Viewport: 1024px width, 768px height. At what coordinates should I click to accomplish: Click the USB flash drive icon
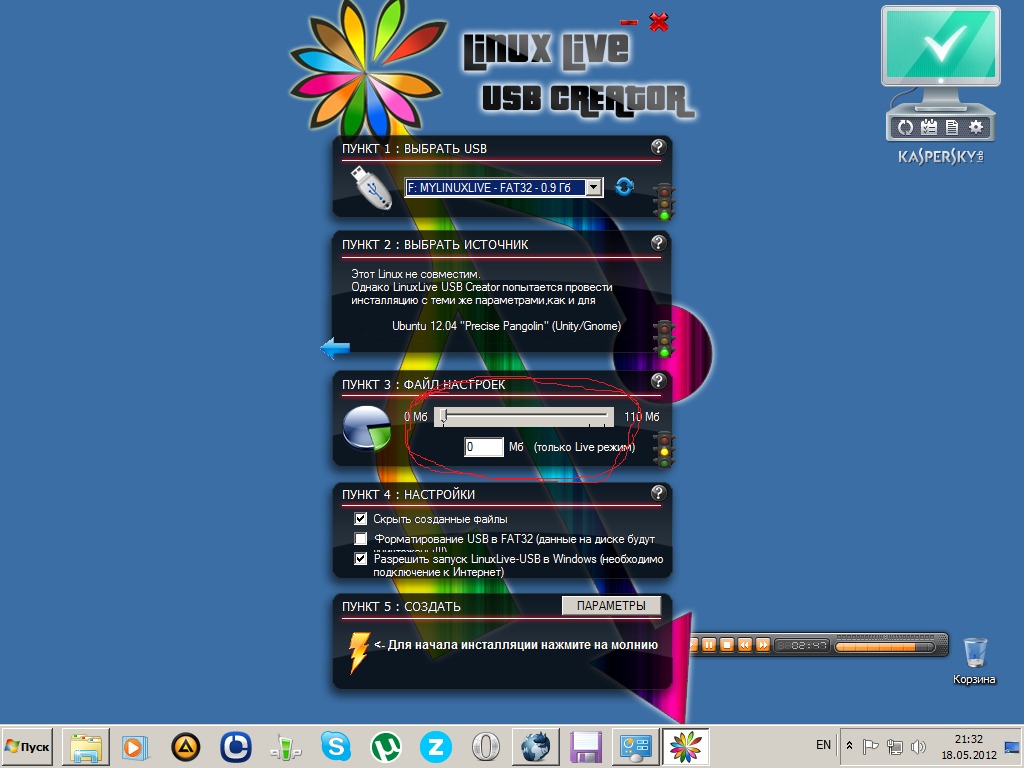click(371, 187)
